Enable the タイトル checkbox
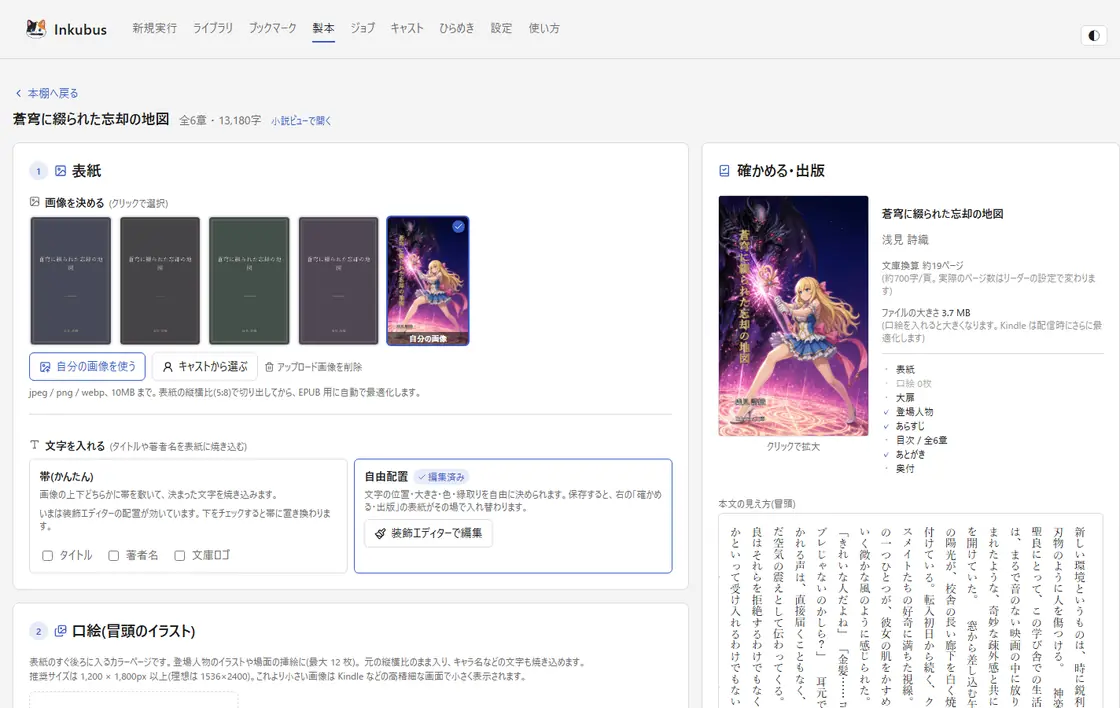The width and height of the screenshot is (1120, 708). click(47, 555)
